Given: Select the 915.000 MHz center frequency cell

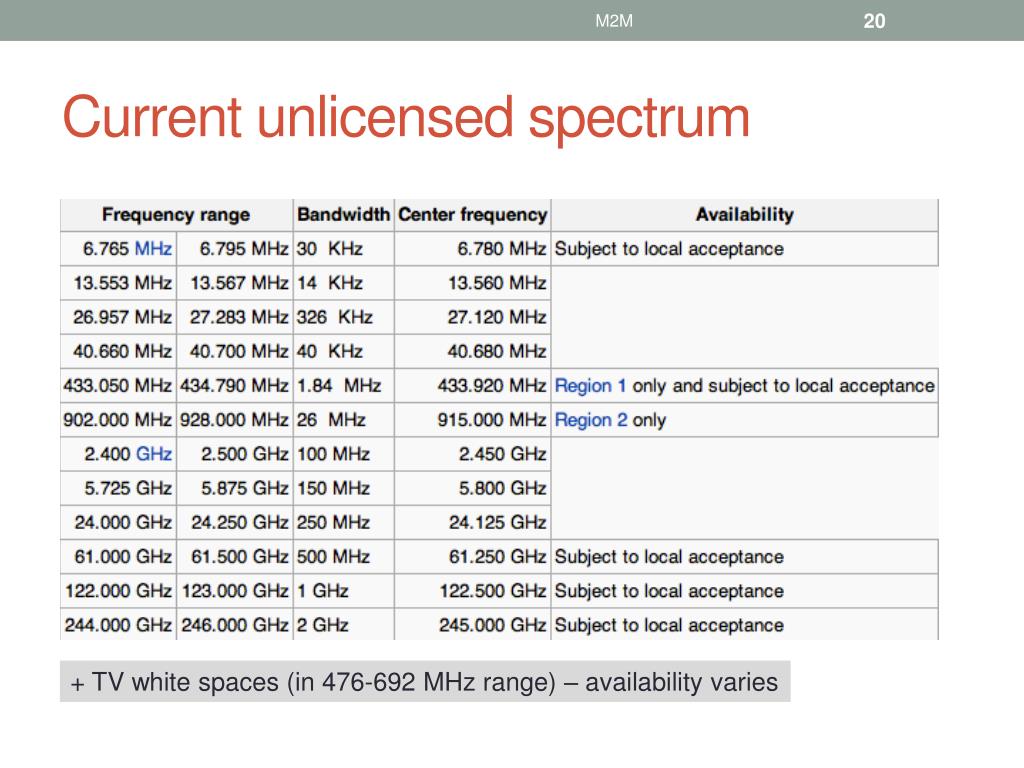Looking at the screenshot, I should click(x=473, y=420).
